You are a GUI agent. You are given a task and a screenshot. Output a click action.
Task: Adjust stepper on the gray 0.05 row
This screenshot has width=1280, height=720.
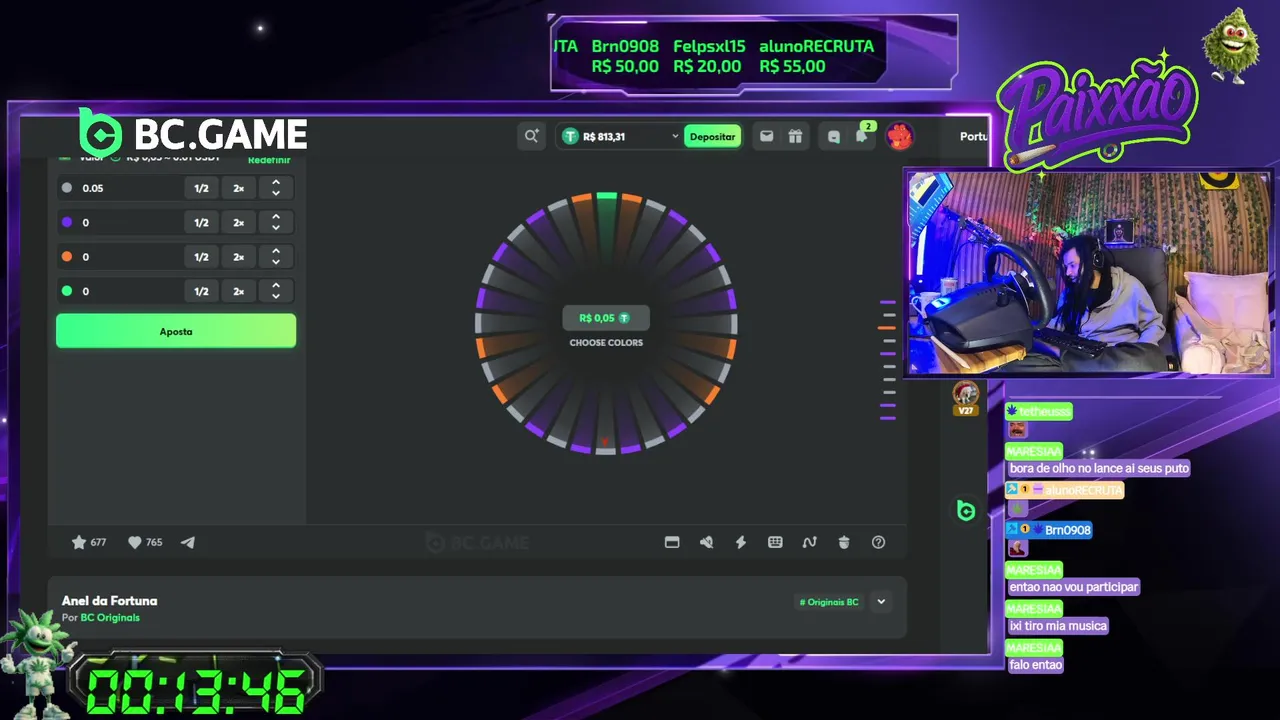[276, 188]
